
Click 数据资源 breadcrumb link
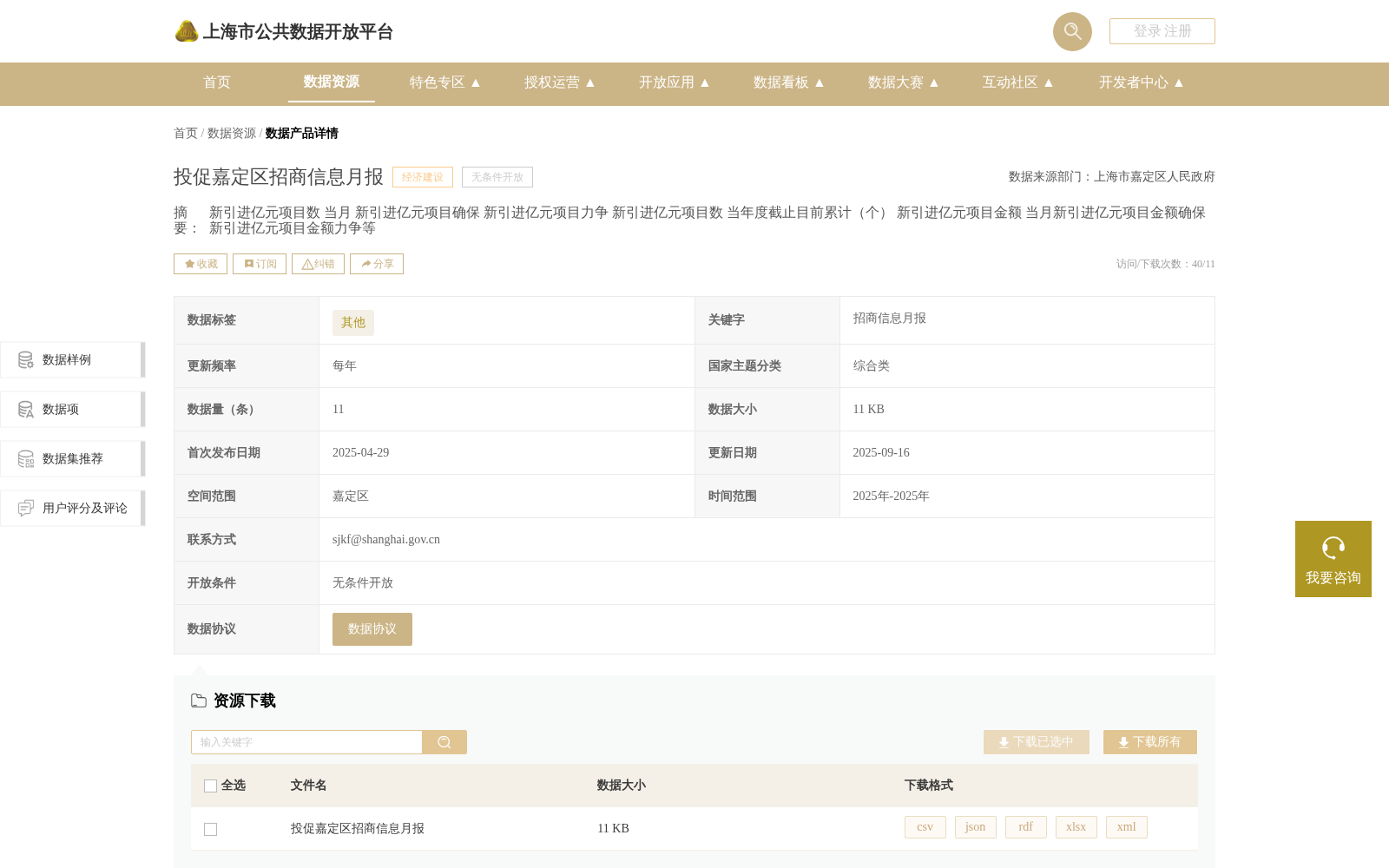232,133
